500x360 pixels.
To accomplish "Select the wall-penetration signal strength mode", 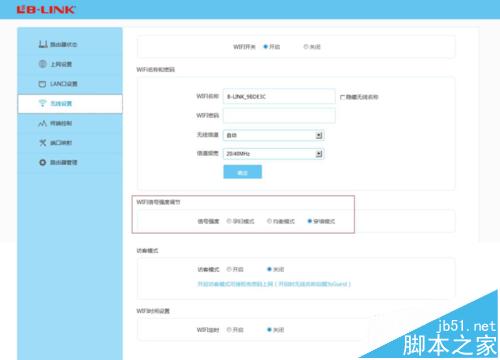I will tap(310, 221).
